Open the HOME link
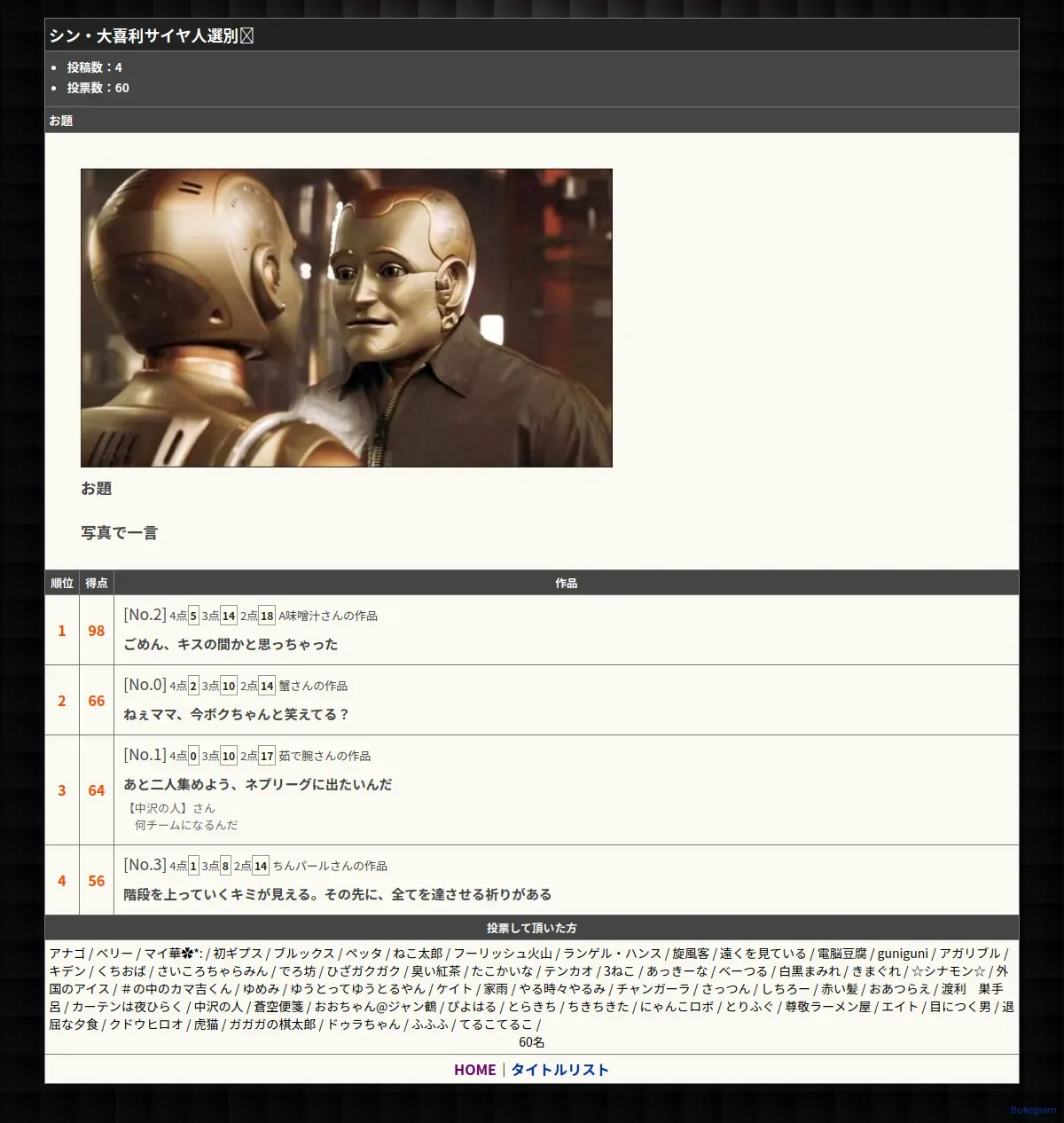 pyautogui.click(x=474, y=1070)
